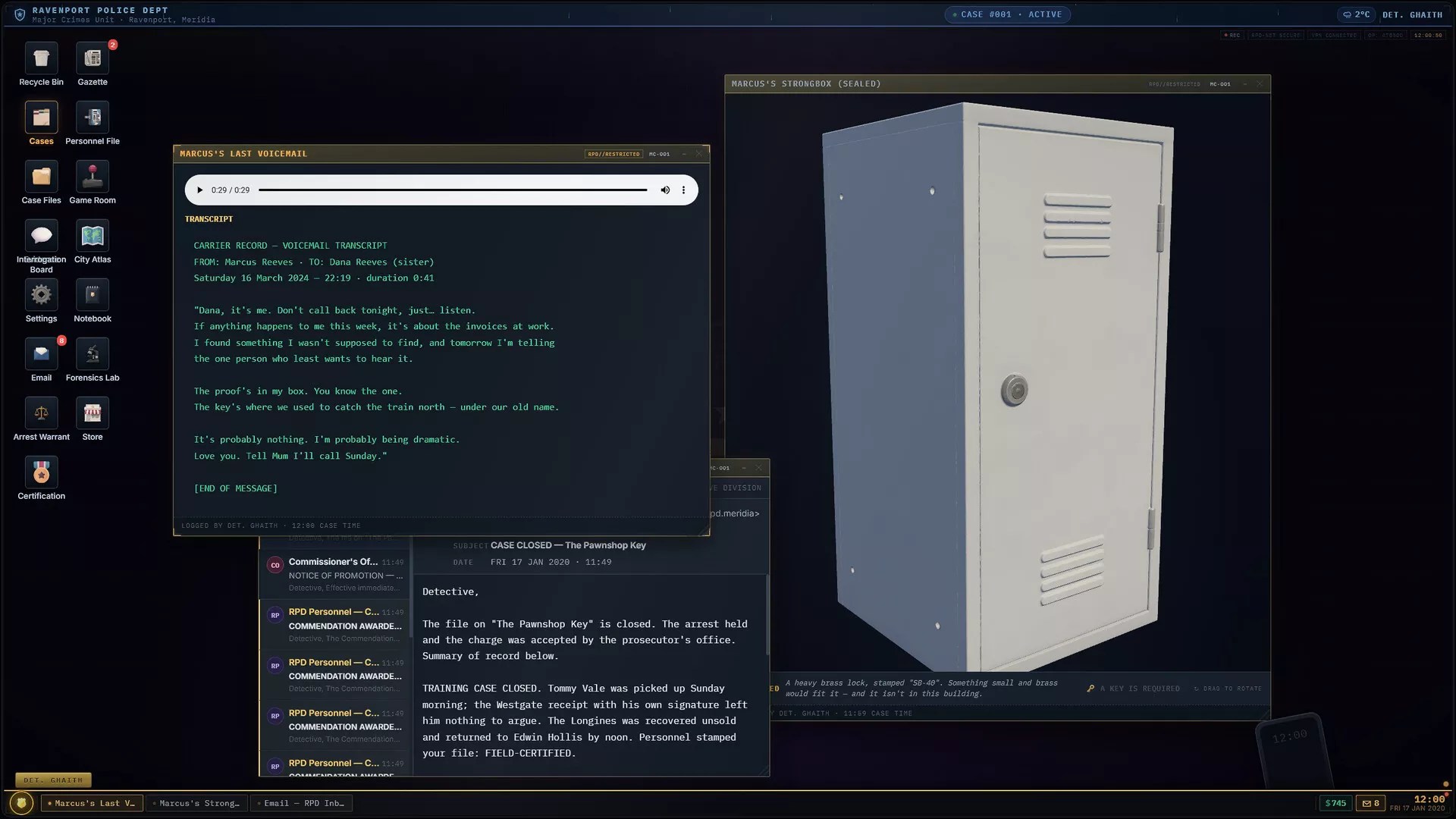Open the Interrogation Board icon
The height and width of the screenshot is (819, 1456).
[x=41, y=237]
